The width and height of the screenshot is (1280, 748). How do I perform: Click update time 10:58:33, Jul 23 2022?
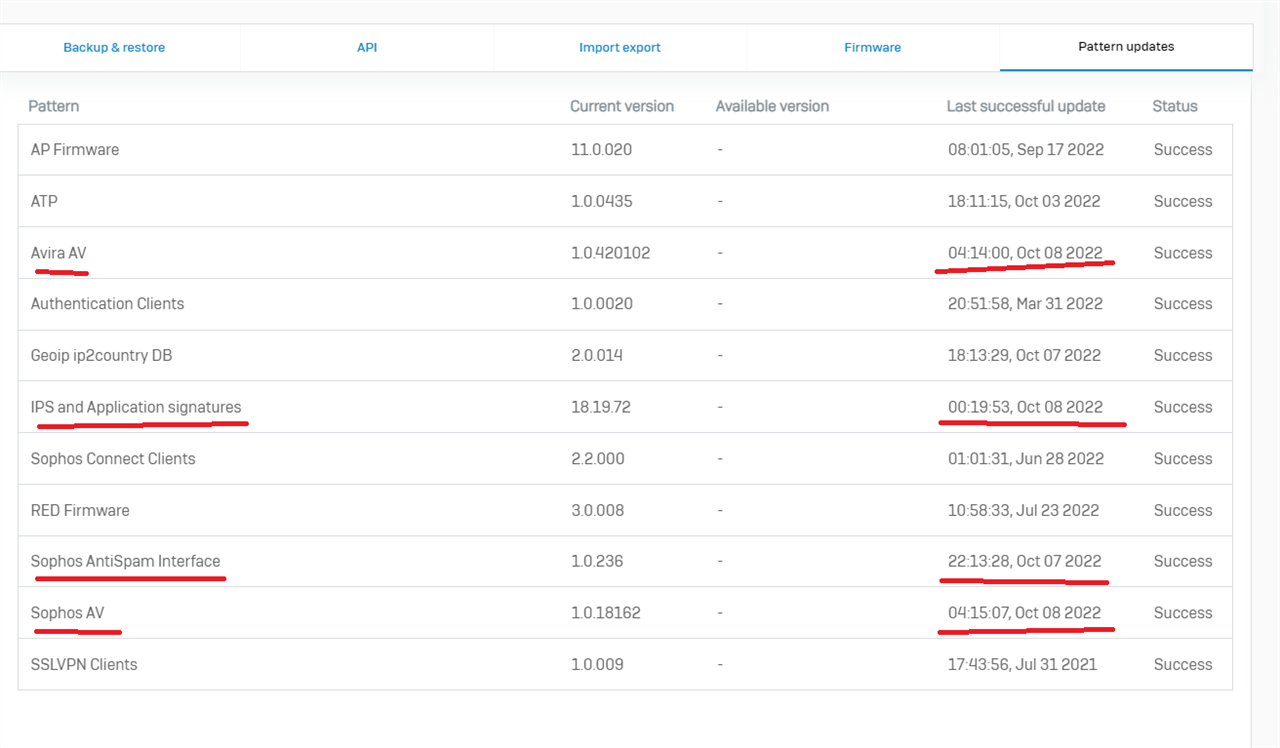pos(1023,510)
